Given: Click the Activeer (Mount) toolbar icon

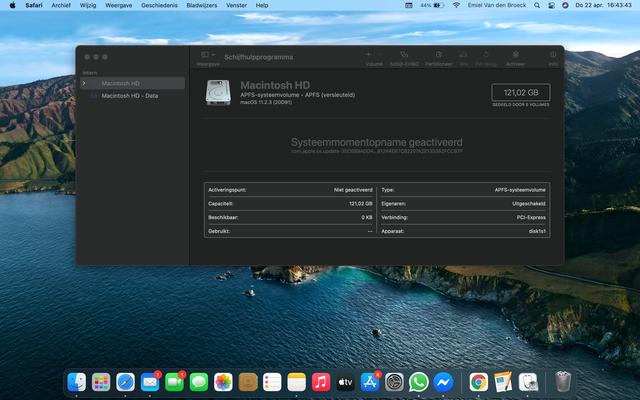Looking at the screenshot, I should tap(515, 55).
